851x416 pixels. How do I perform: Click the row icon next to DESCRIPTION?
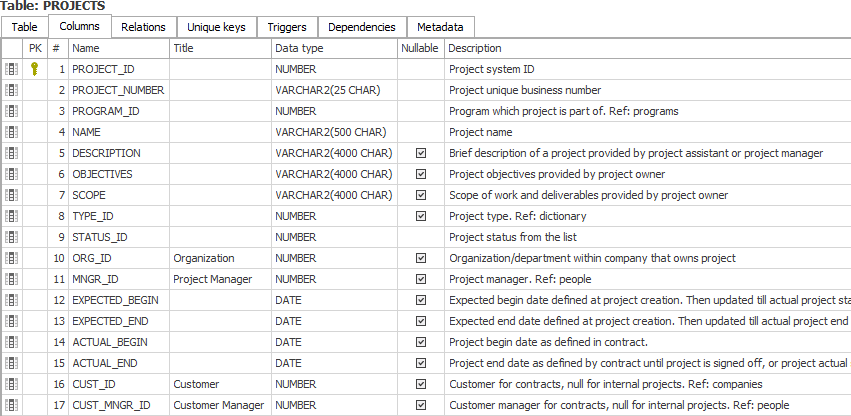(12, 153)
